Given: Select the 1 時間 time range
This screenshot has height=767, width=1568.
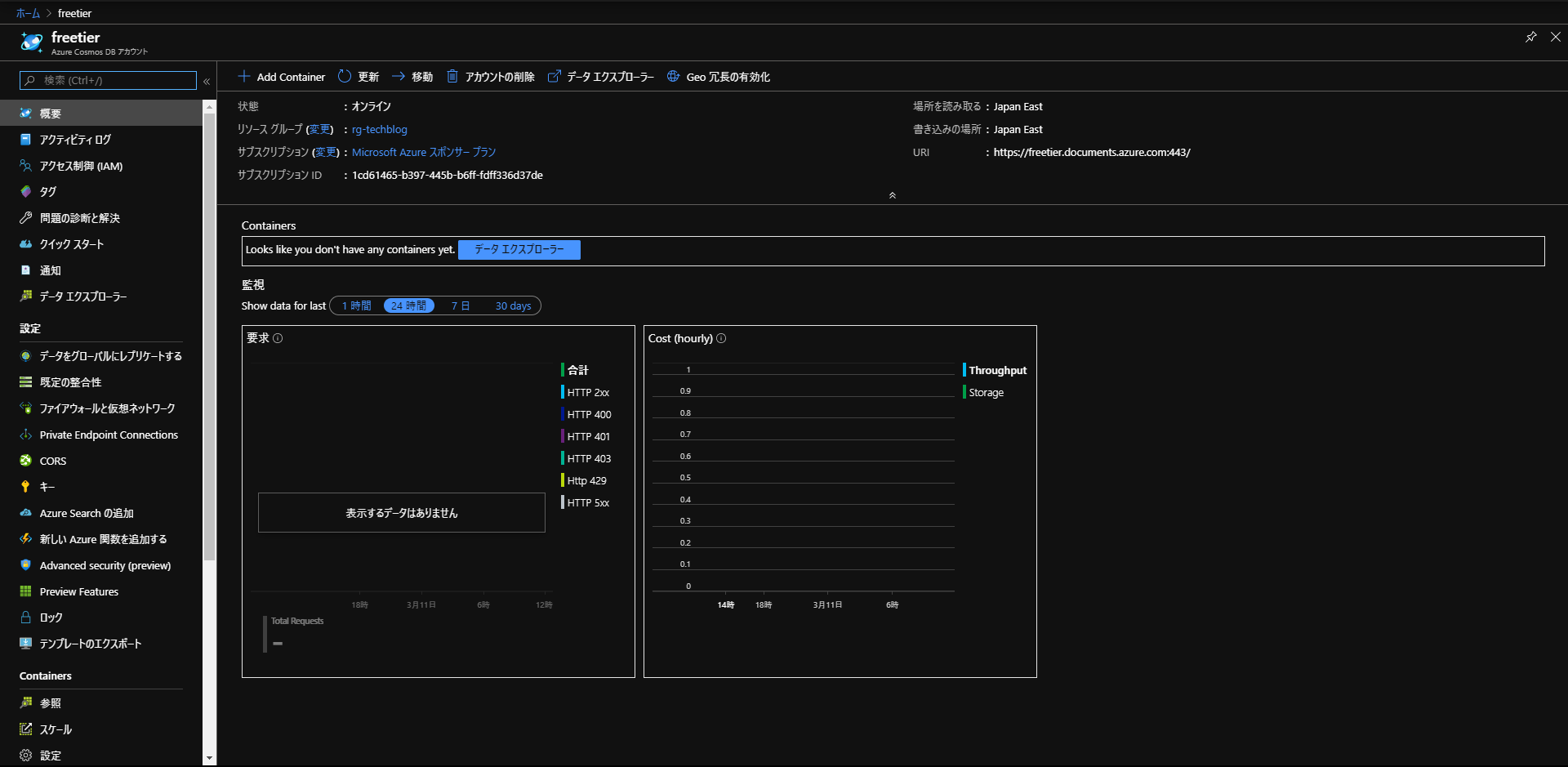Looking at the screenshot, I should tap(356, 305).
